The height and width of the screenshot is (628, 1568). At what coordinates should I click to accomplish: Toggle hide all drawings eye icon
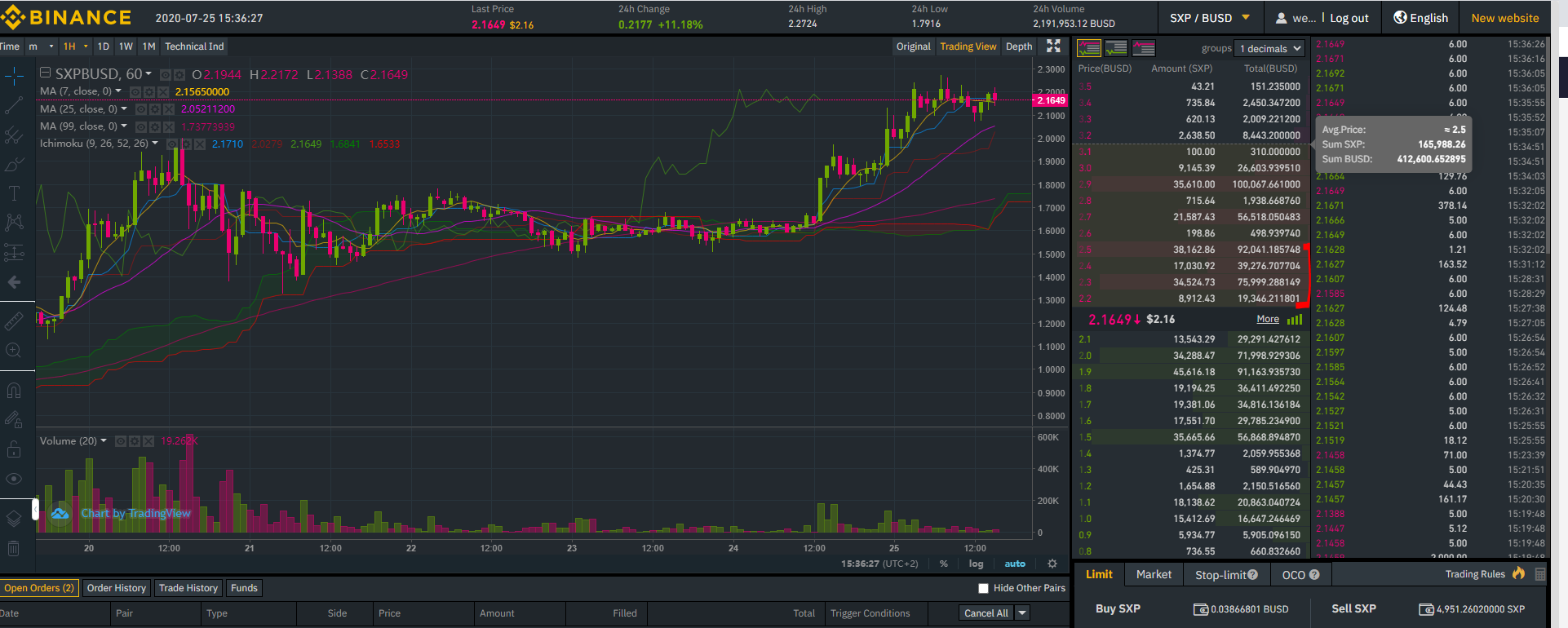14,479
